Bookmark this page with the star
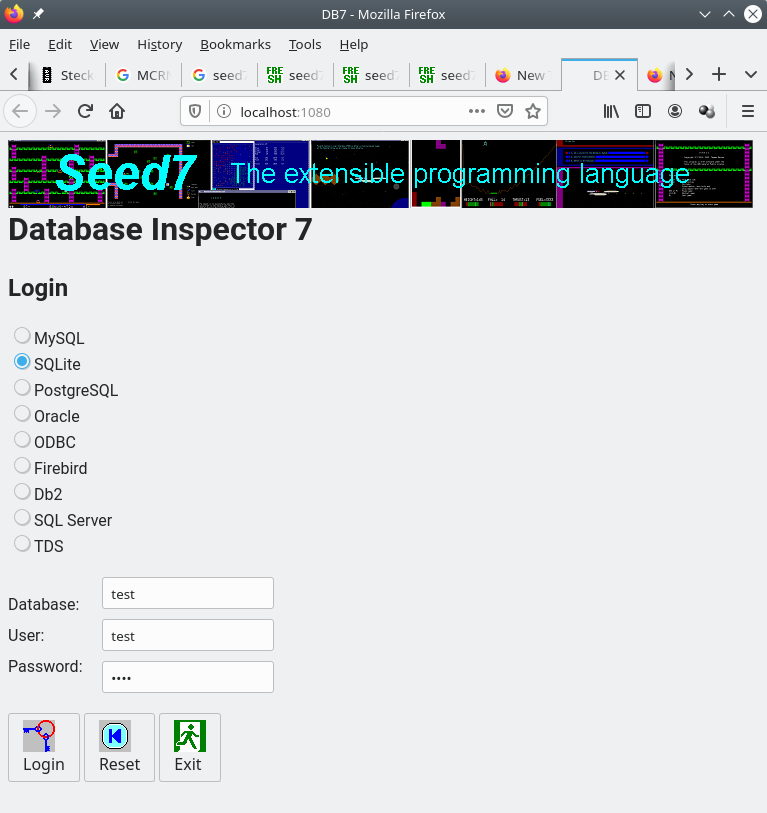Viewport: 767px width, 813px height. [x=533, y=111]
